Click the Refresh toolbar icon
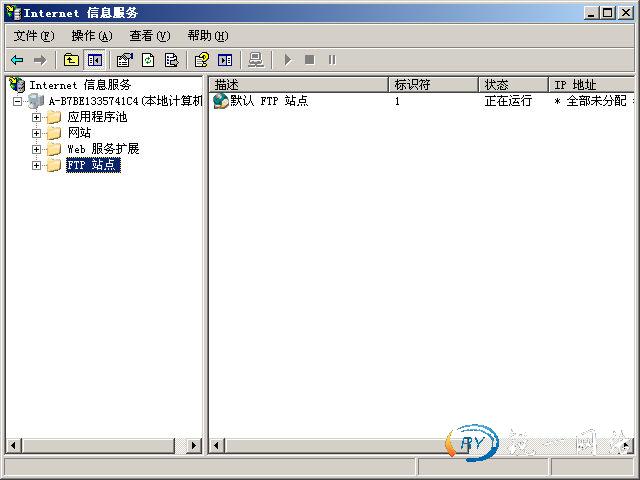Image resolution: width=640 pixels, height=480 pixels. pos(148,60)
